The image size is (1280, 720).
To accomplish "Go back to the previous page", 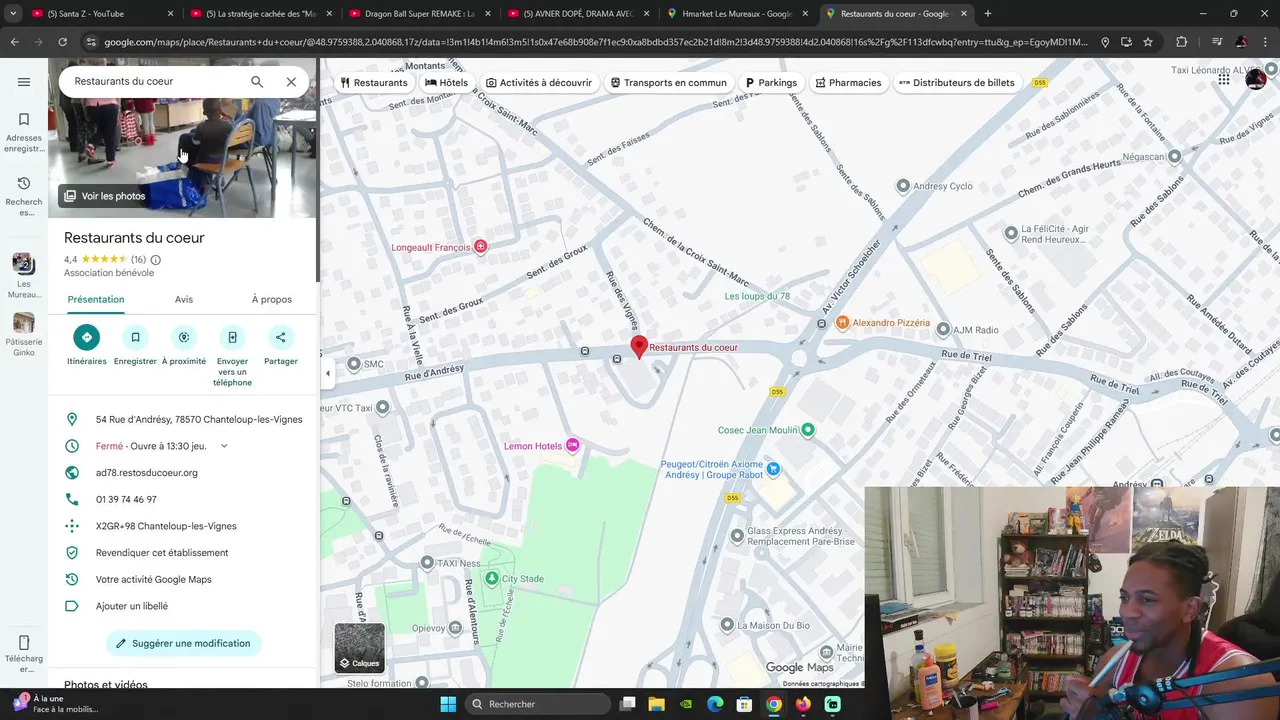I will tap(15, 42).
